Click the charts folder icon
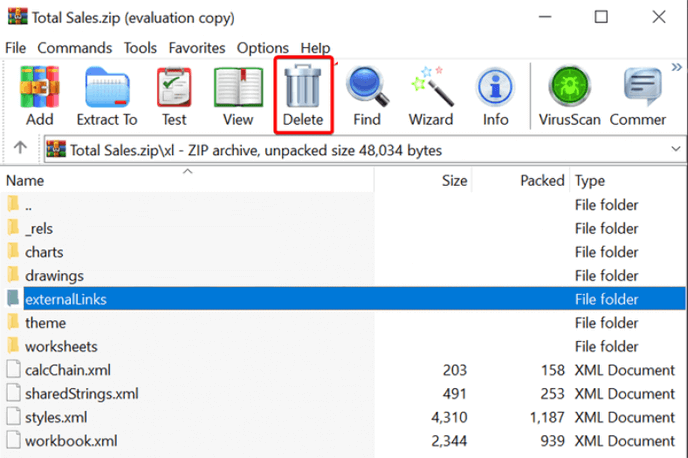Image resolution: width=688 pixels, height=458 pixels. click(x=13, y=251)
